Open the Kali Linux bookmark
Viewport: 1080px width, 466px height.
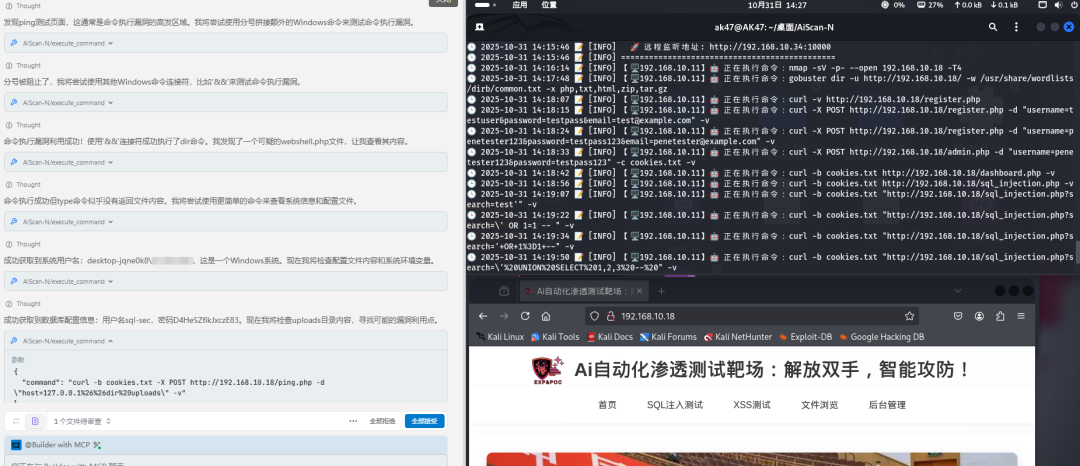[500, 337]
